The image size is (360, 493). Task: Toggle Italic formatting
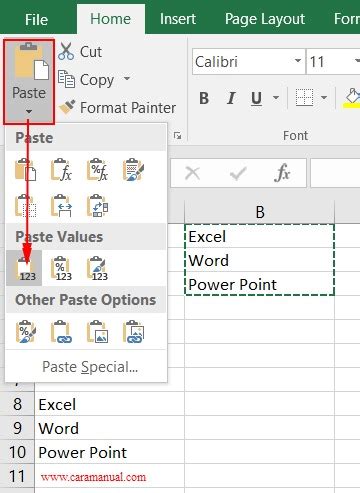pyautogui.click(x=231, y=98)
